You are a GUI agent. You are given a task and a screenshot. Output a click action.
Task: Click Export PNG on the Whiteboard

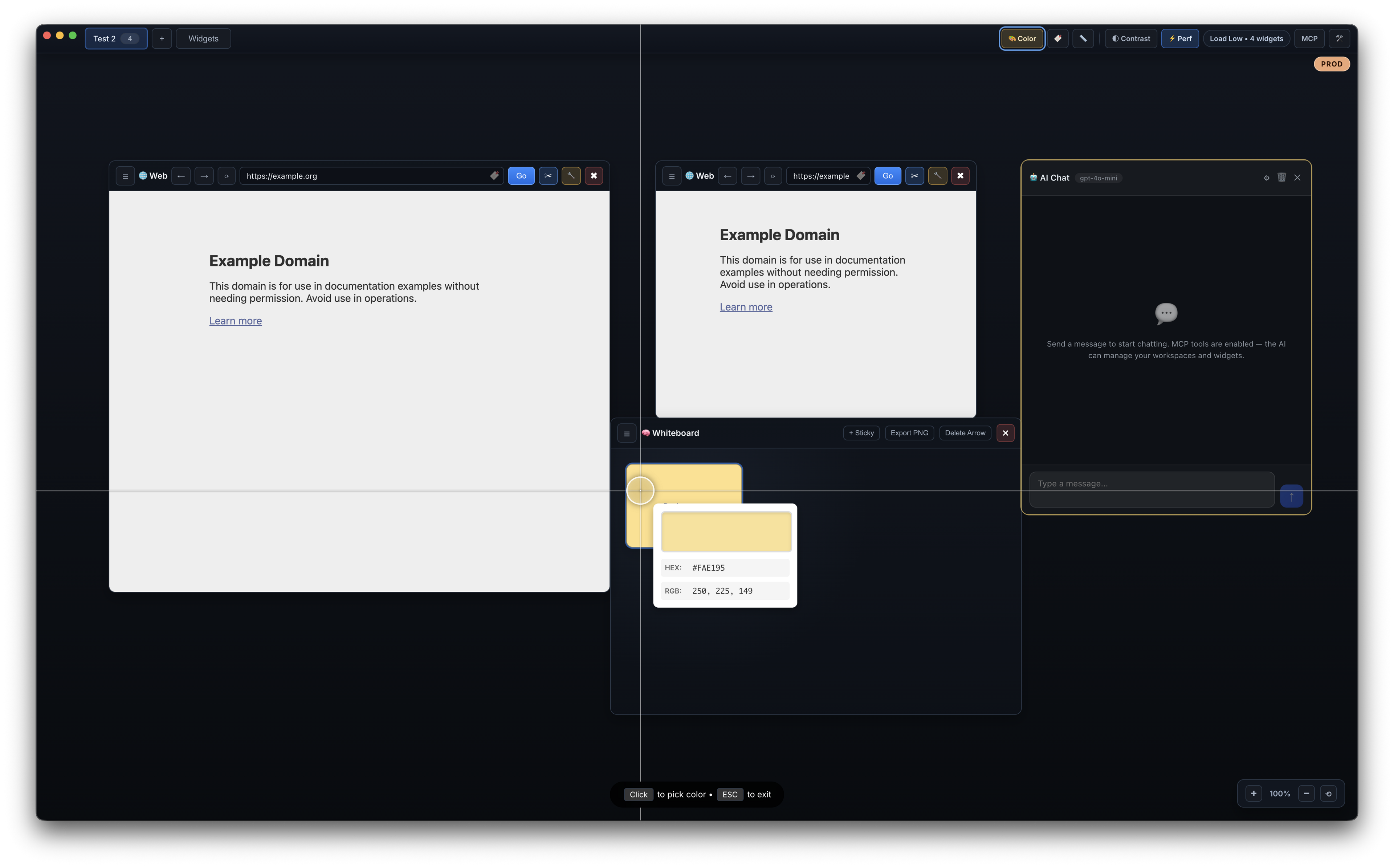tap(909, 433)
